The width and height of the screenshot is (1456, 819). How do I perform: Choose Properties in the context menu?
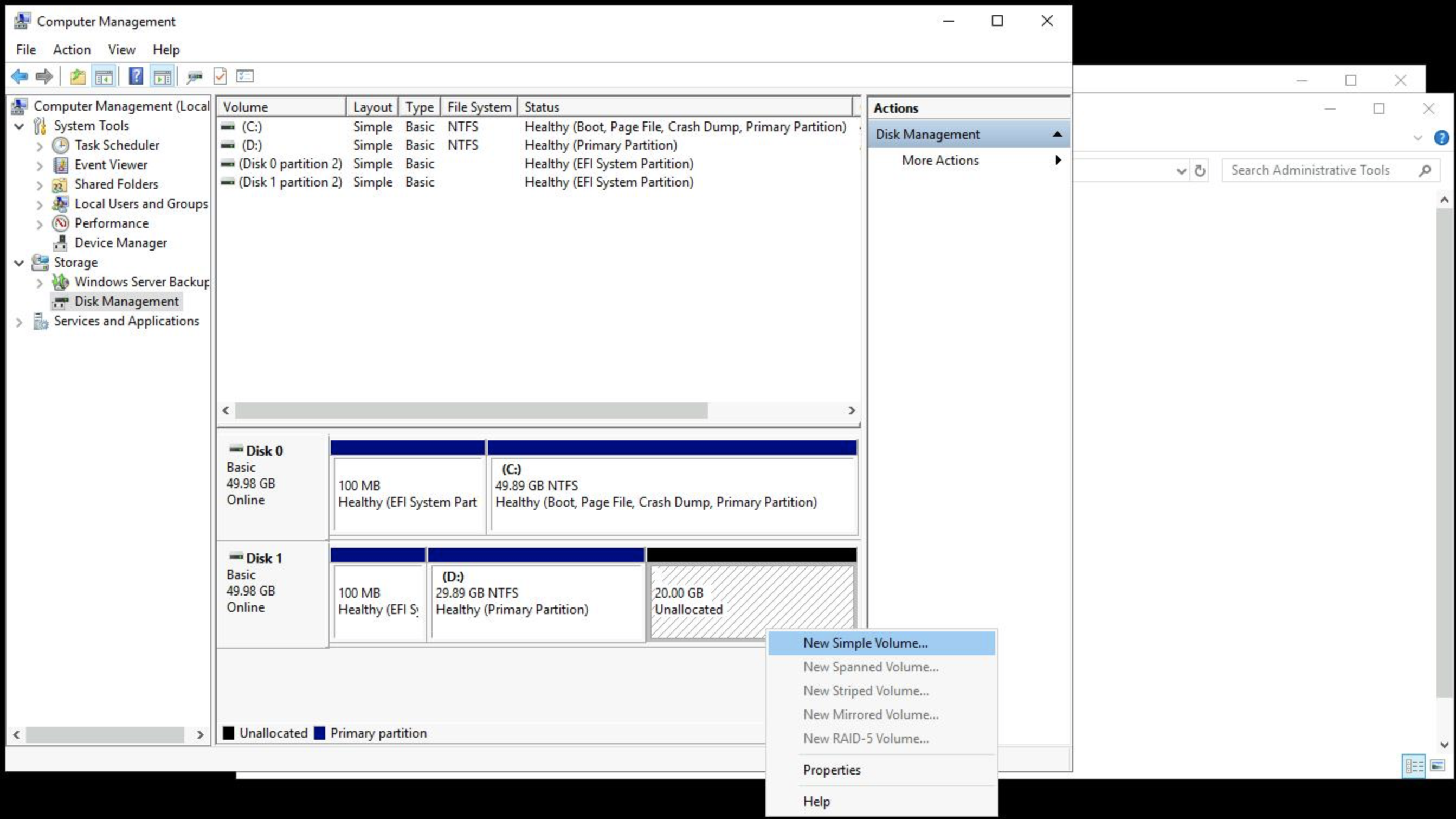pyautogui.click(x=881, y=770)
